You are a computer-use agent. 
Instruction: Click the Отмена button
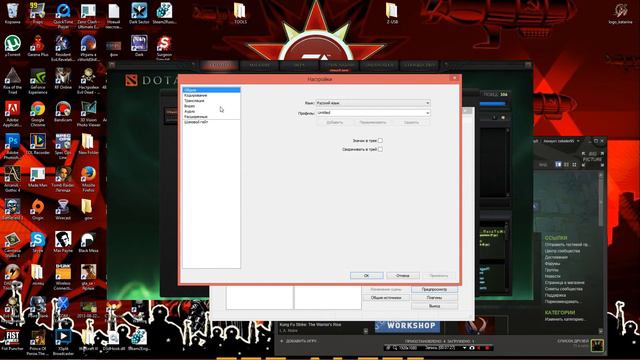(x=403, y=276)
